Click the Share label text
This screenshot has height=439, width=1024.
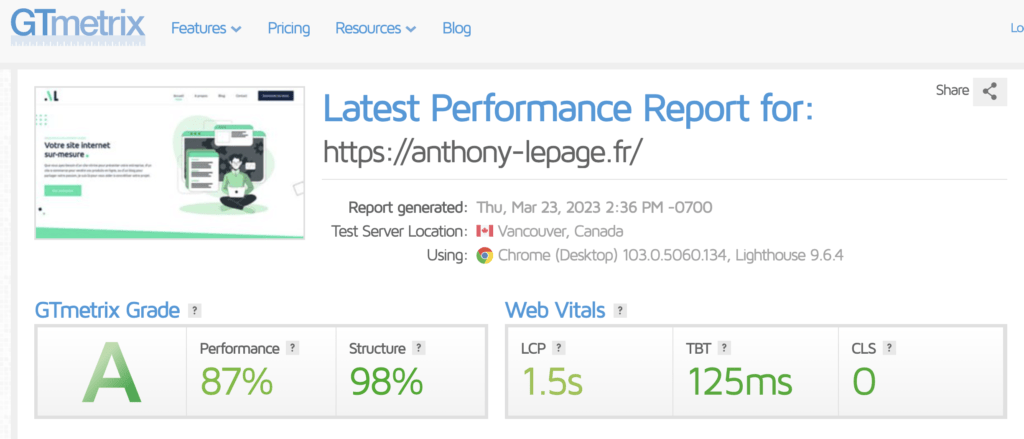click(952, 90)
